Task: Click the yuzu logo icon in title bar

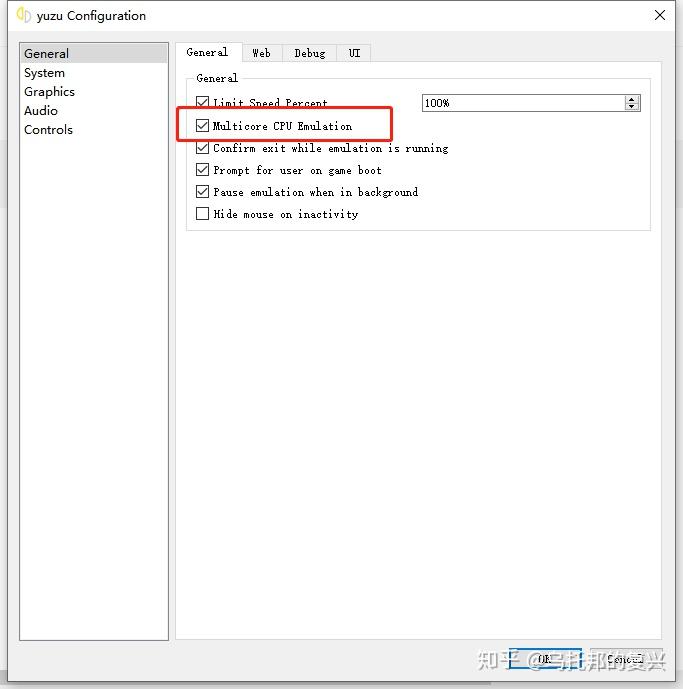Action: (23, 15)
